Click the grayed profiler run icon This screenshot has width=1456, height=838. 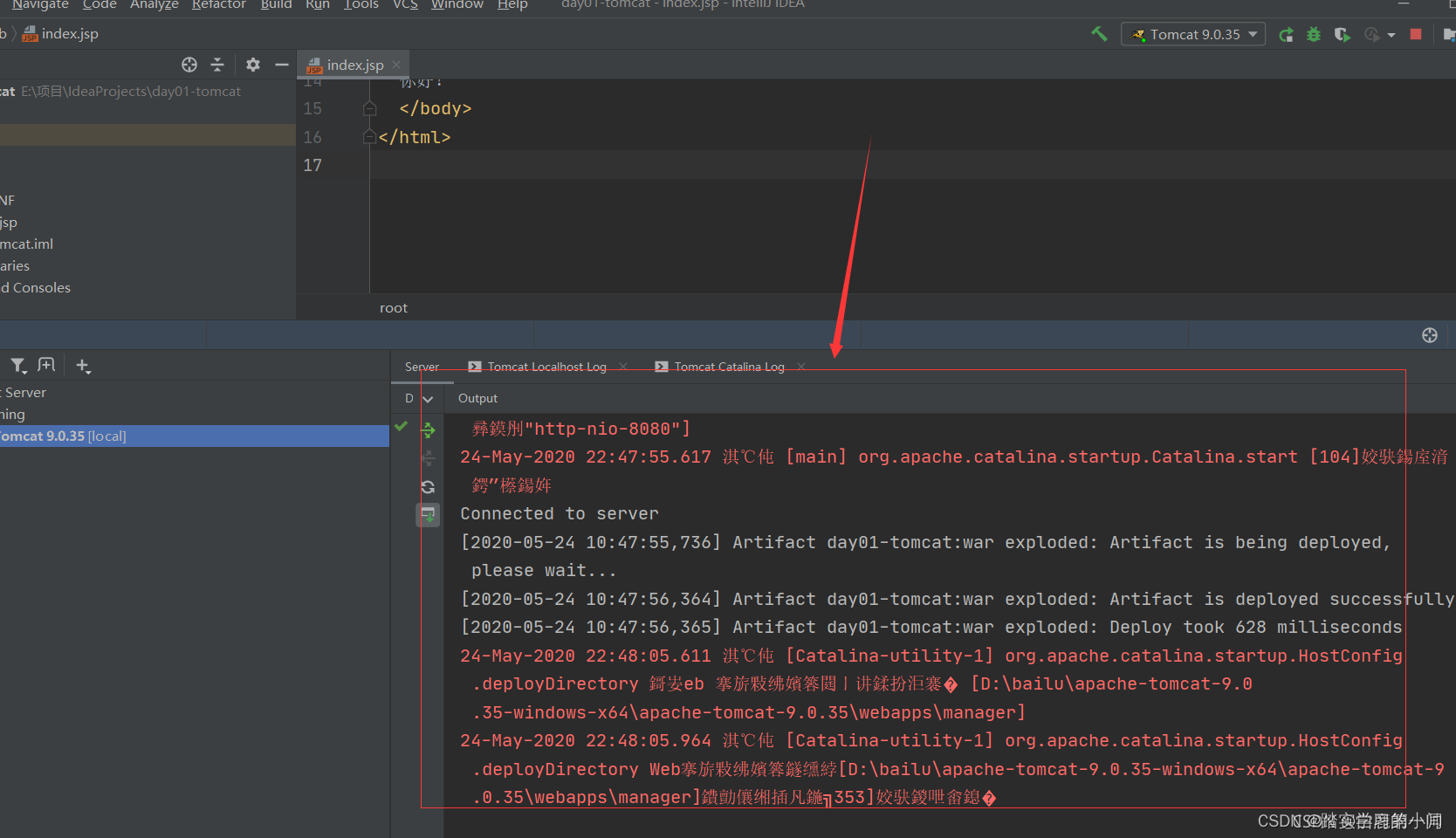coord(1372,35)
